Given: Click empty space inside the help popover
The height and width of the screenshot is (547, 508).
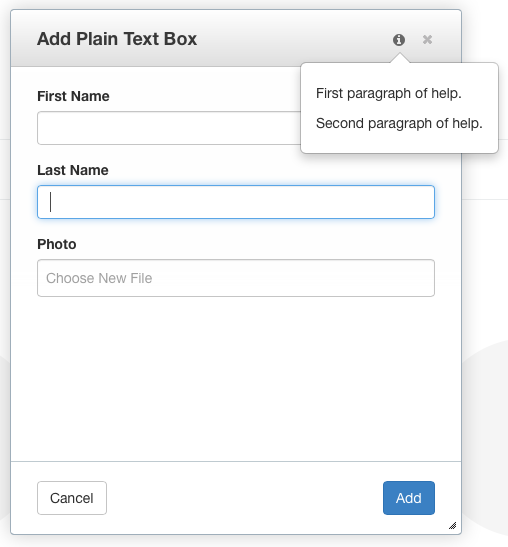Looking at the screenshot, I should tap(399, 142).
